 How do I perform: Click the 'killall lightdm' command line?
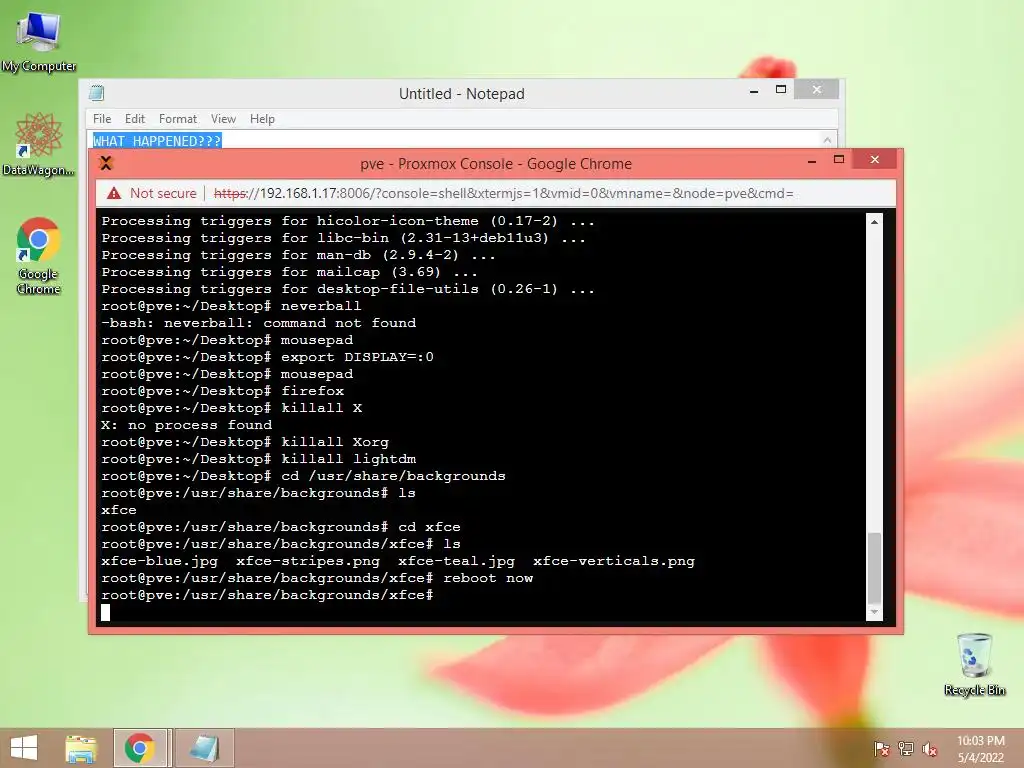[x=259, y=459]
